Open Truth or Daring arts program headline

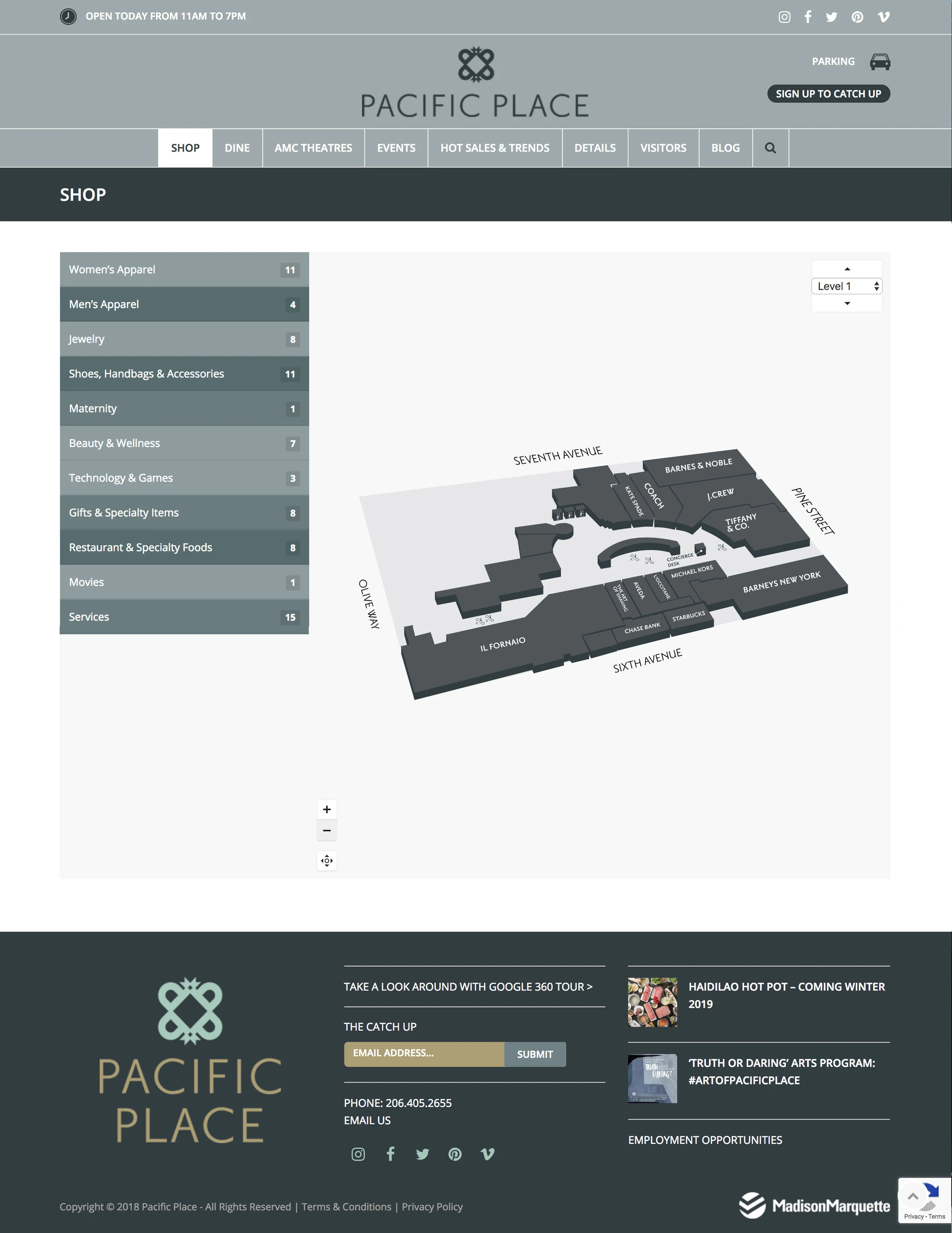781,1072
